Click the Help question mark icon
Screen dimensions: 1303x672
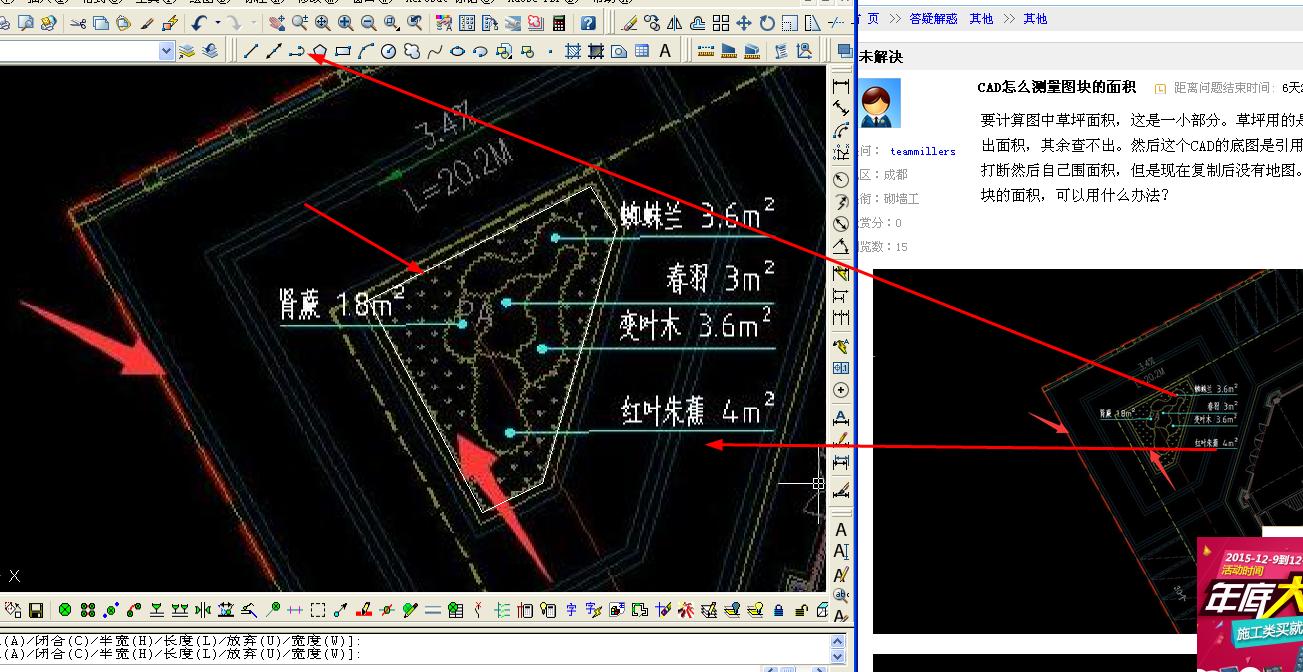click(588, 23)
